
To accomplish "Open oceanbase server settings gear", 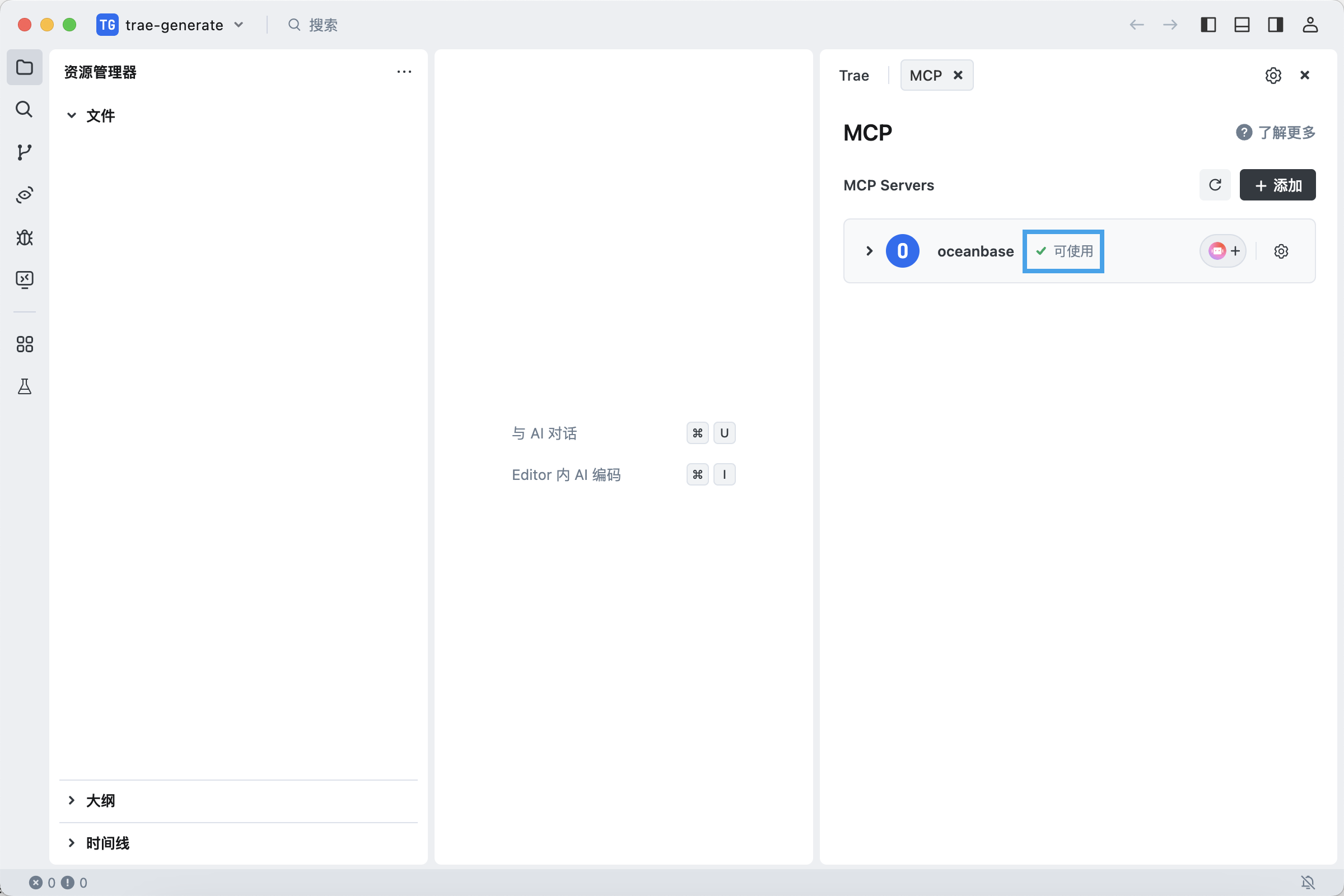I will point(1281,251).
